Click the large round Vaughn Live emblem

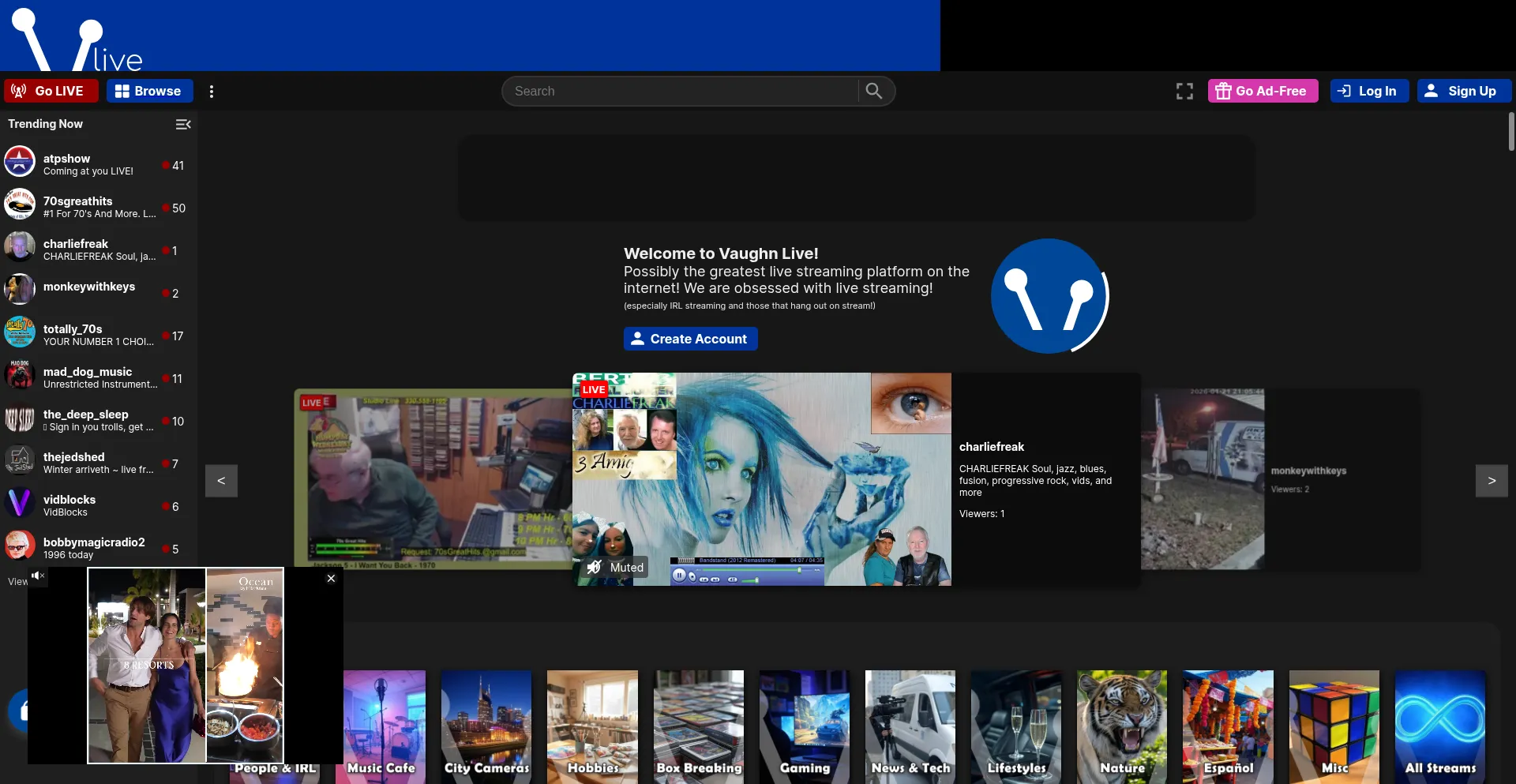pyautogui.click(x=1049, y=296)
